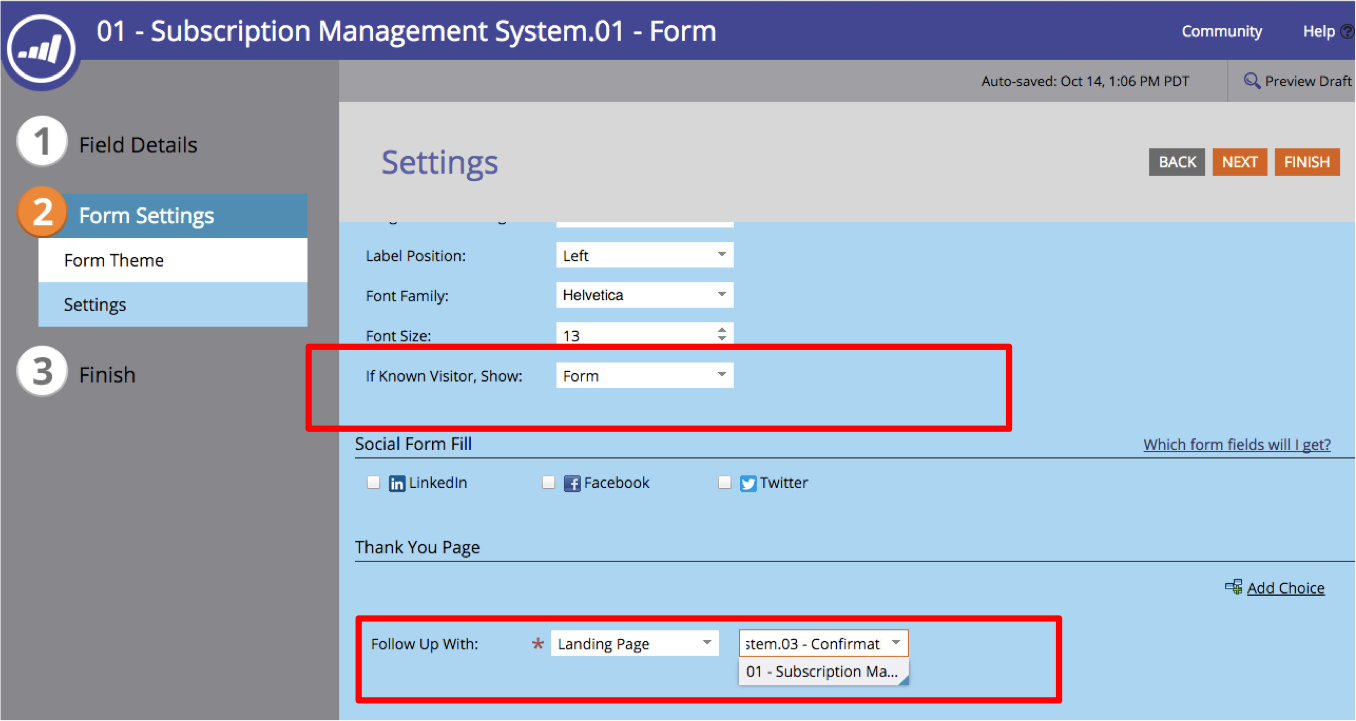This screenshot has height=721, width=1356.
Task: Increase Font Size with stepper arrow
Action: click(722, 329)
